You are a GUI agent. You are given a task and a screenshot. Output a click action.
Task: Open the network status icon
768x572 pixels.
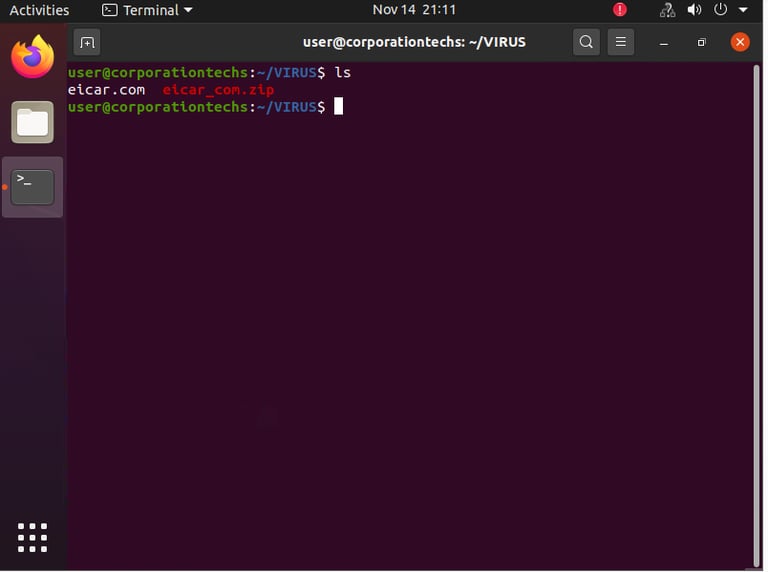667,10
